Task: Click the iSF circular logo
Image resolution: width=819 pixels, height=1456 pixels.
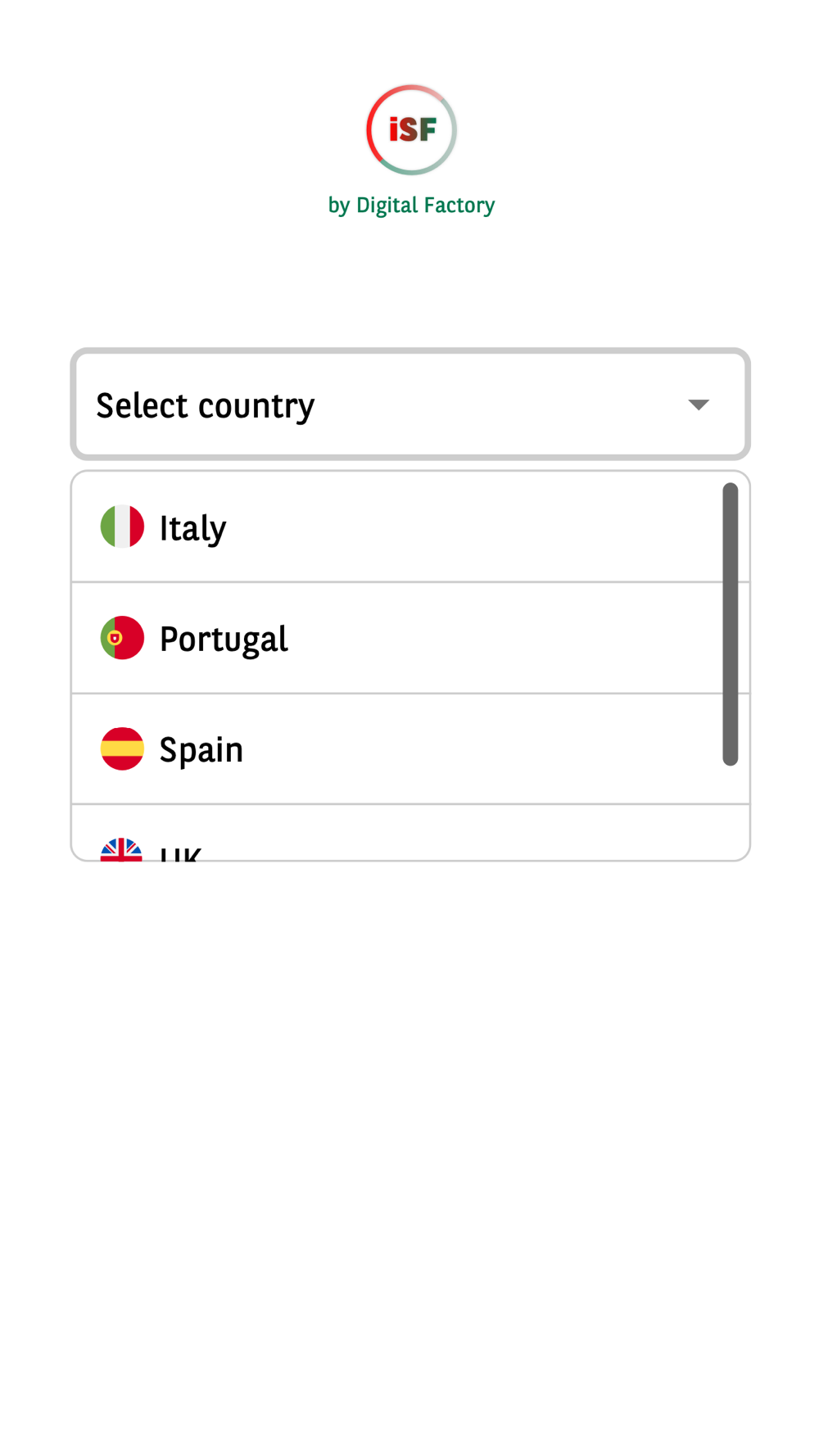Action: (x=411, y=129)
